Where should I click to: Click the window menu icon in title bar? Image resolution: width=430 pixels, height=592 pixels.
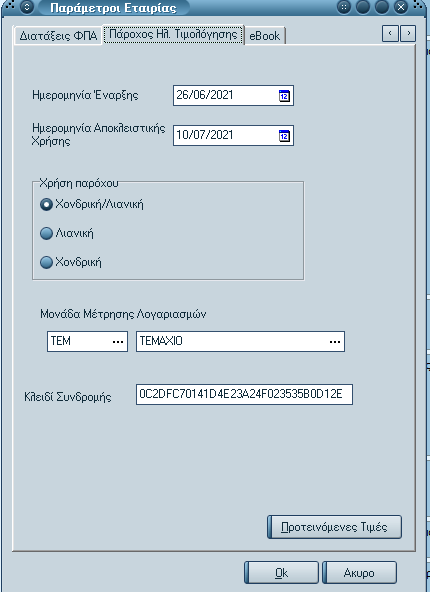[x=26, y=7]
